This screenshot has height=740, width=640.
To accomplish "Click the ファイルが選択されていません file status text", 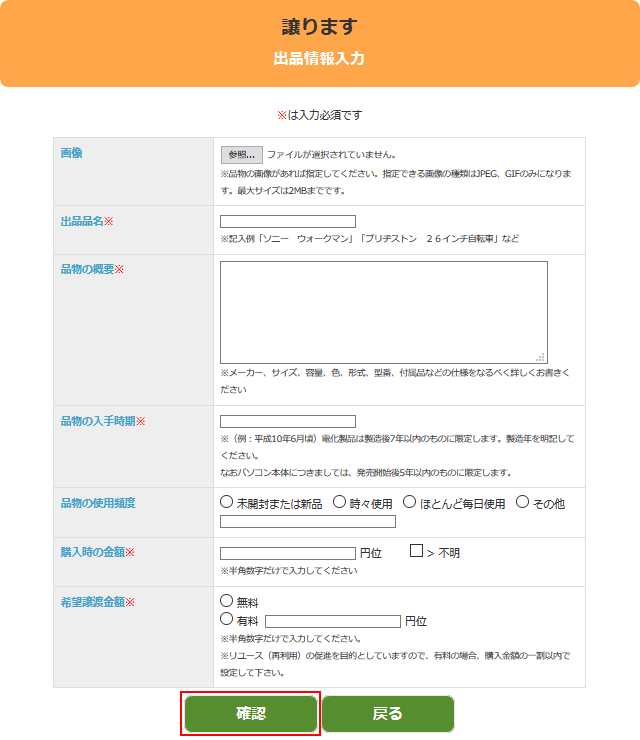I will coord(331,155).
